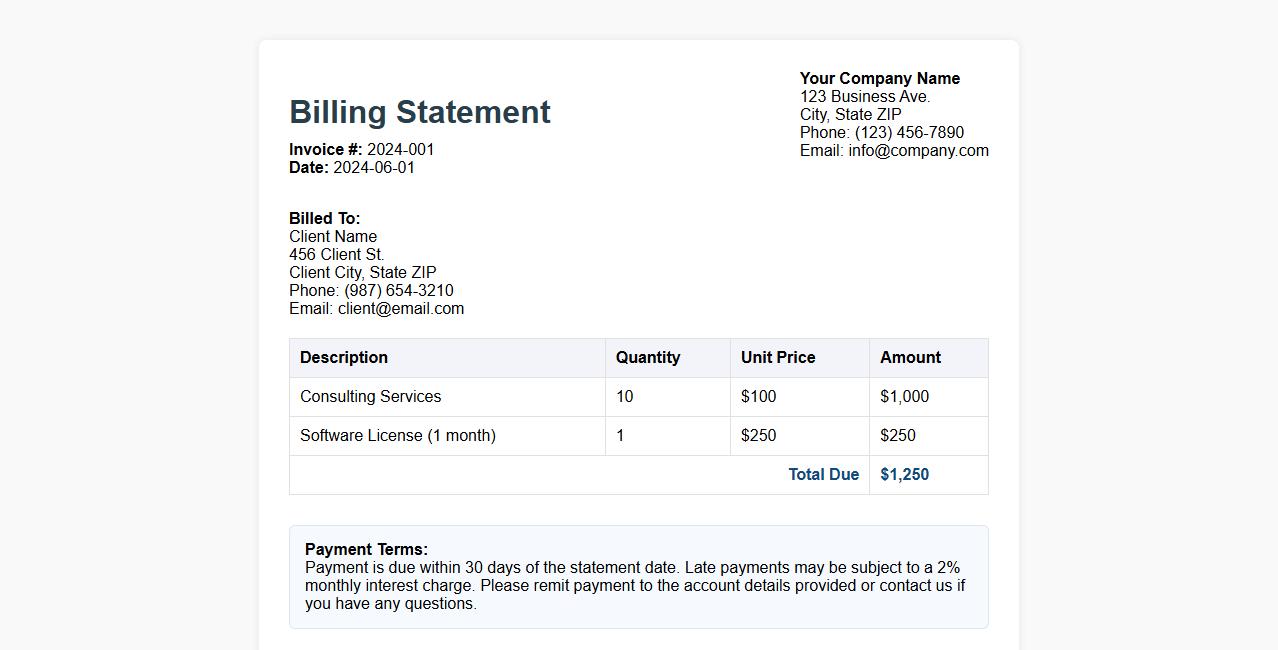Click the Amount column header
Screen dimensions: 1278x650
(909, 357)
